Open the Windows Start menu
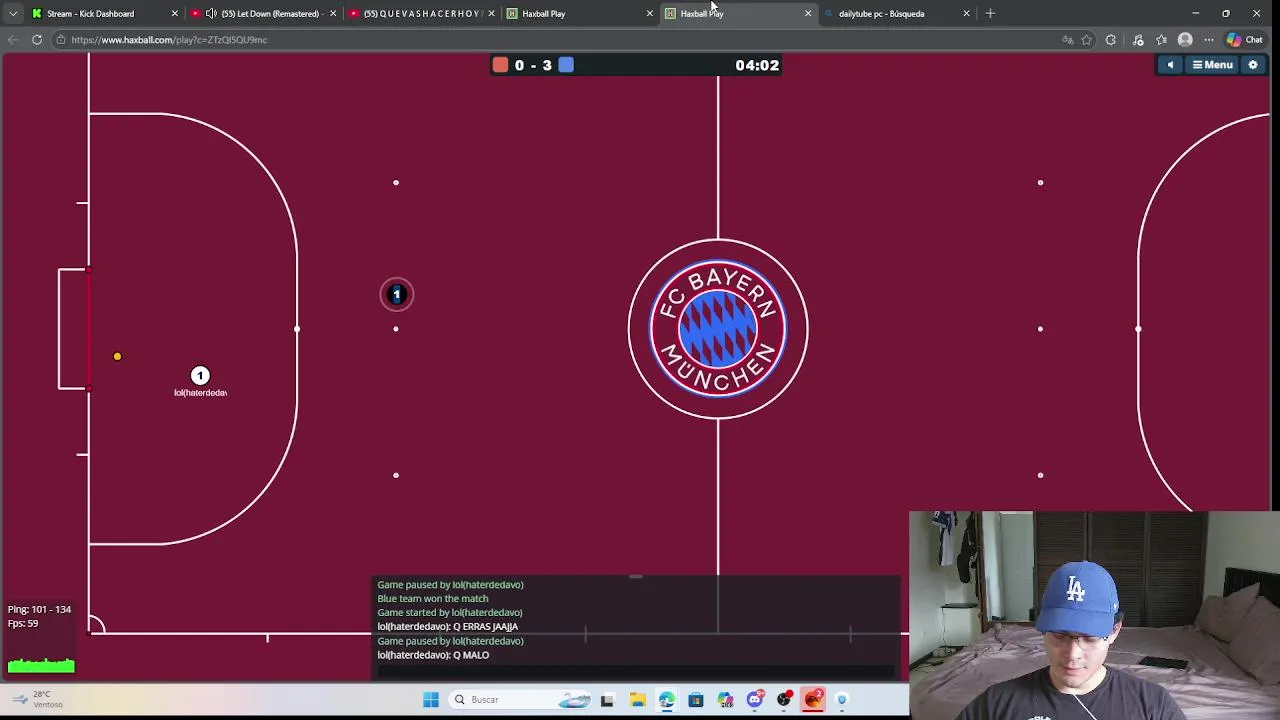 click(x=431, y=700)
